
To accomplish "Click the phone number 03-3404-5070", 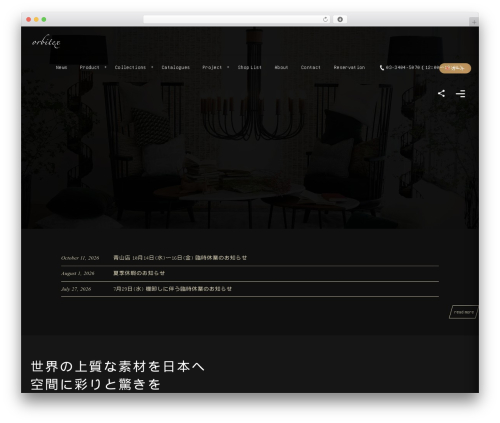I will point(403,67).
